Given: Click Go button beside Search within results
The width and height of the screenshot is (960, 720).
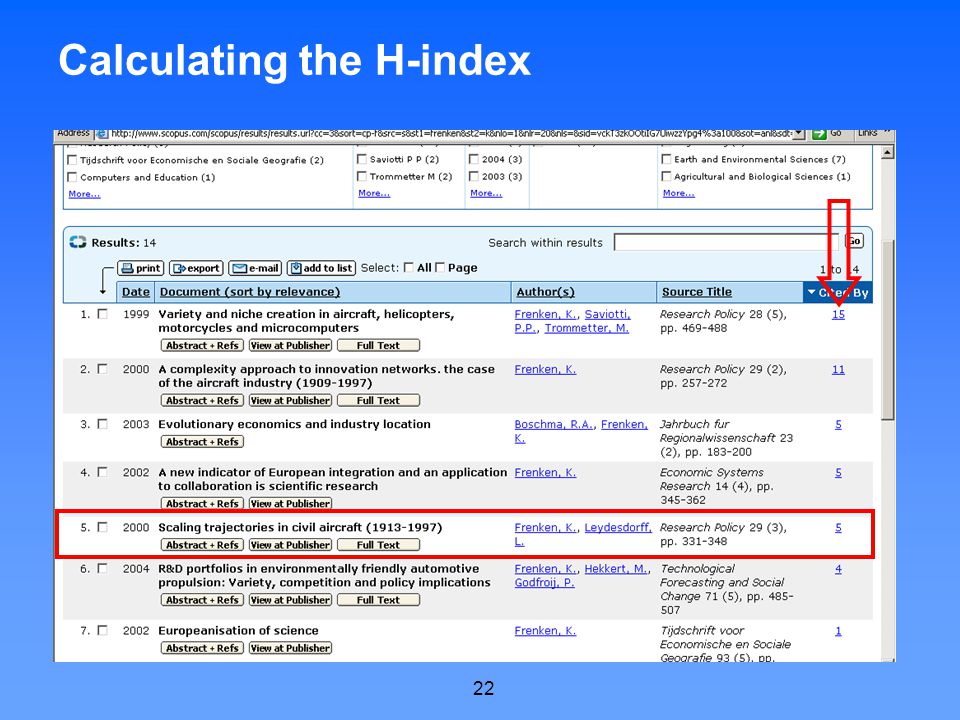Looking at the screenshot, I should pyautogui.click(x=854, y=241).
